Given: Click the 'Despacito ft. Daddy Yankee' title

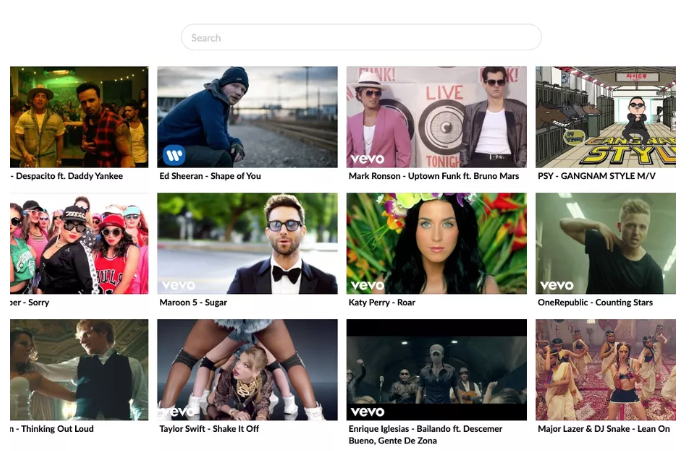Looking at the screenshot, I should tap(69, 176).
